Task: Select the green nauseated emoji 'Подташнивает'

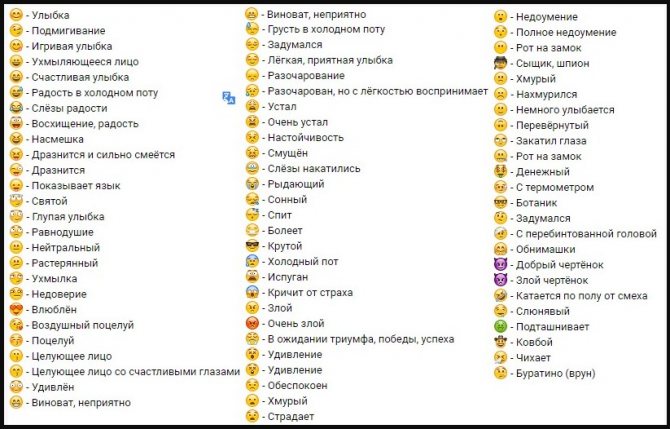Action: pyautogui.click(x=500, y=327)
